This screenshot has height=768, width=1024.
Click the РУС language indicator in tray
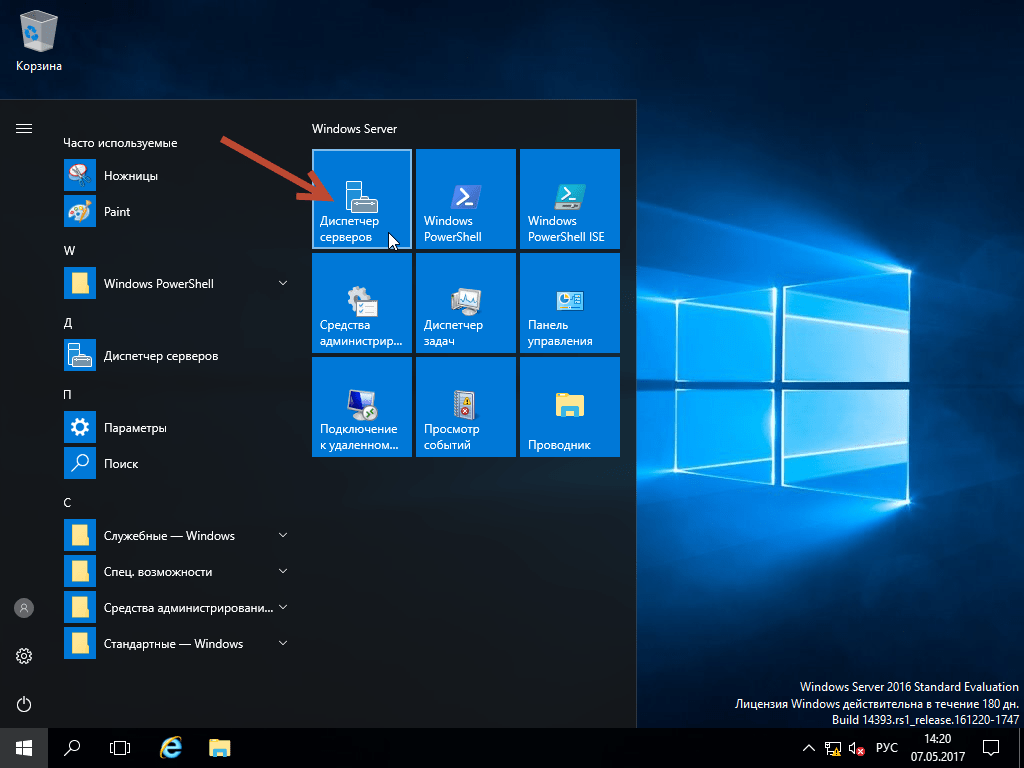(x=886, y=747)
